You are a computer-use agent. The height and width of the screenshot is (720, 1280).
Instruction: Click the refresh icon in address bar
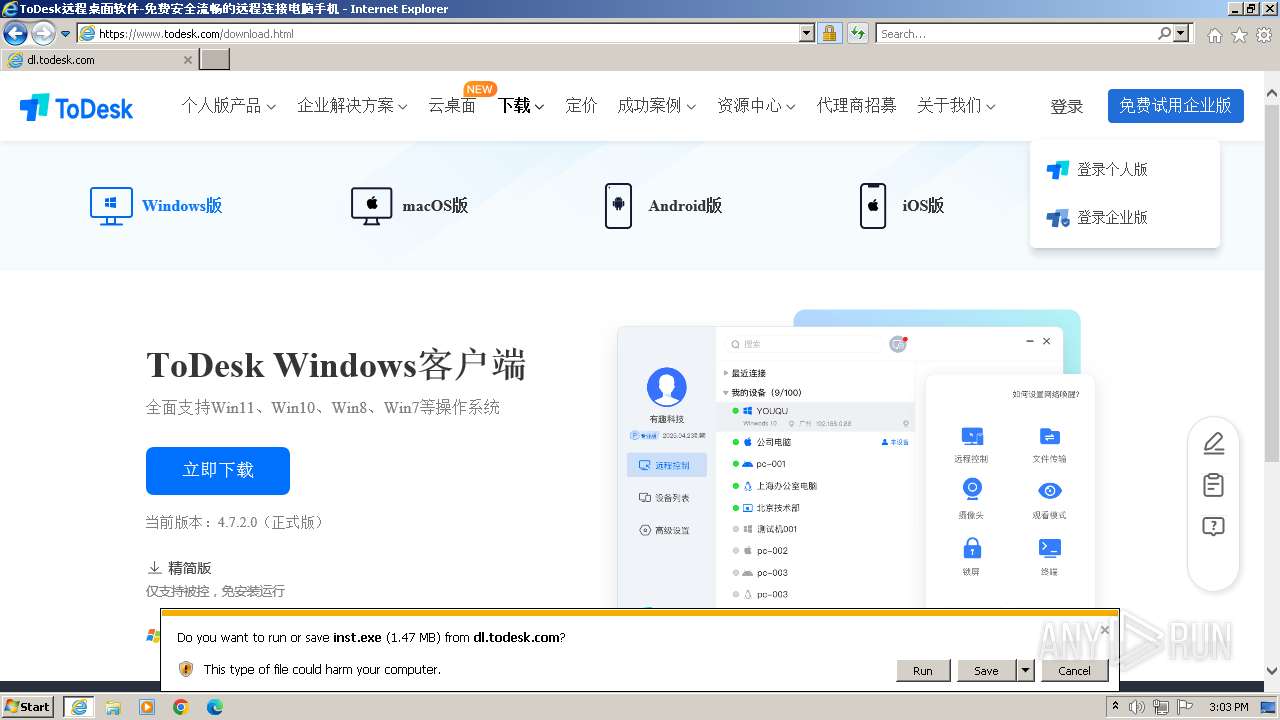point(857,33)
